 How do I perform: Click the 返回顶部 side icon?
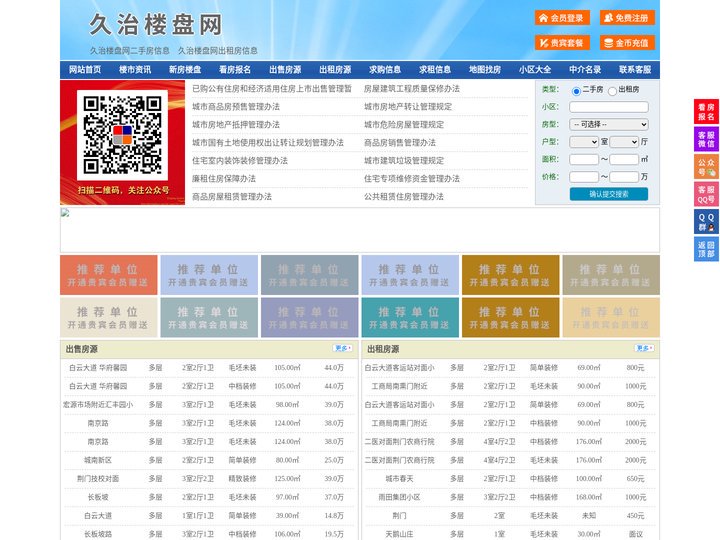[706, 249]
